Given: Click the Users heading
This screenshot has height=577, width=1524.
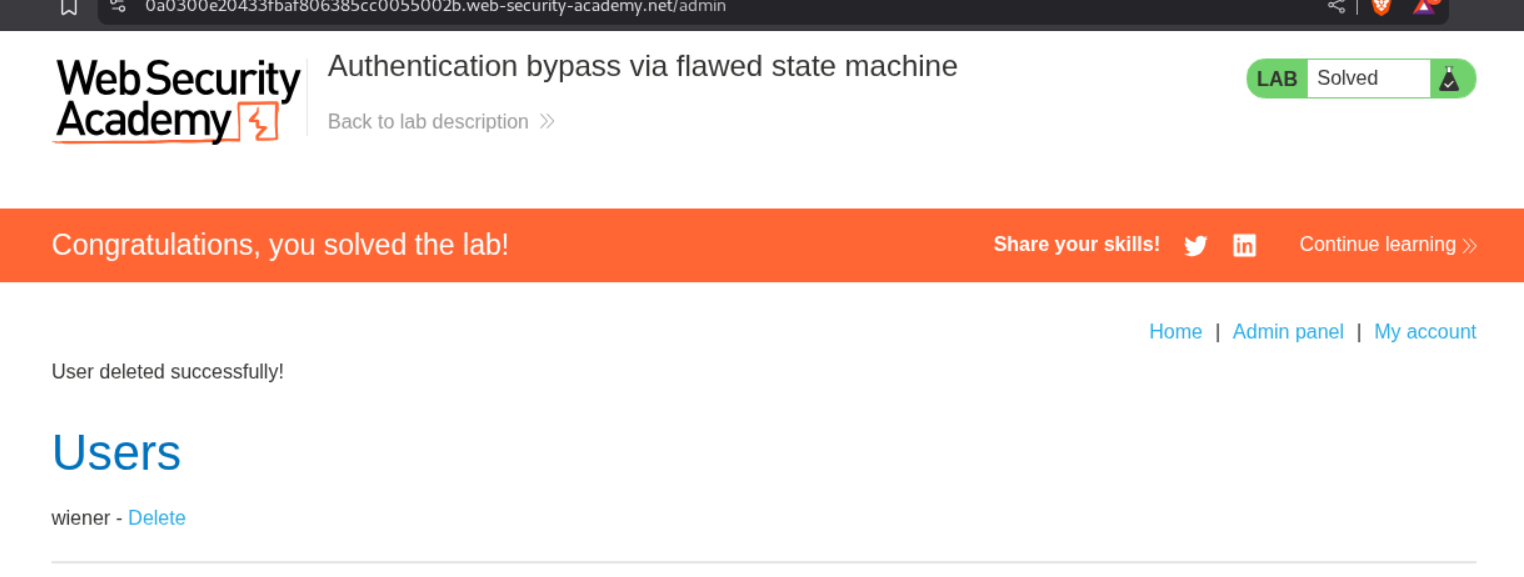Looking at the screenshot, I should (x=116, y=453).
